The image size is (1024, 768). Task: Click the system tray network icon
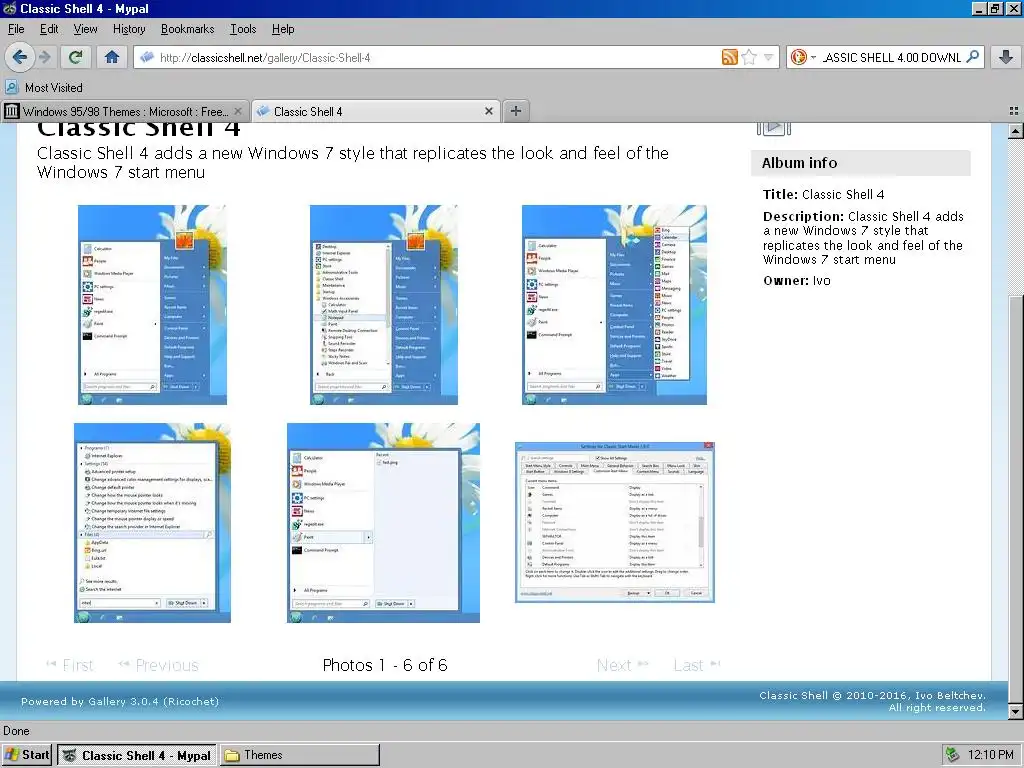pyautogui.click(x=953, y=755)
